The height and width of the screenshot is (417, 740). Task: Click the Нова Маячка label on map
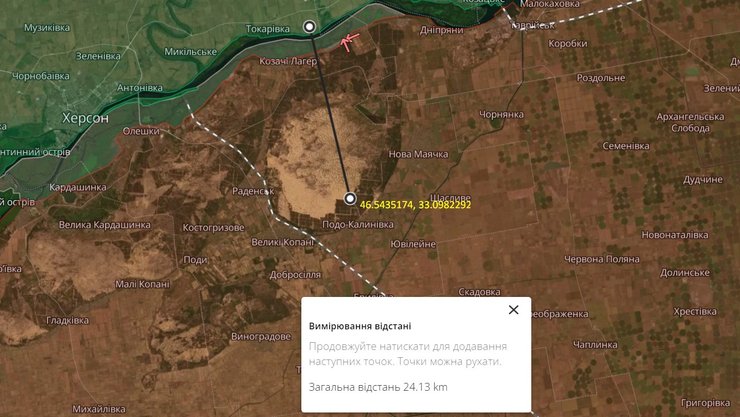point(418,154)
